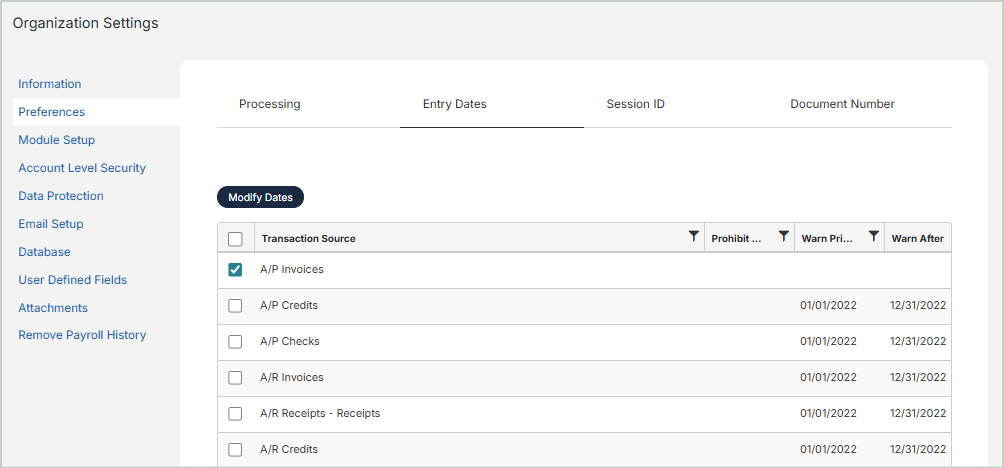Click the Warn After column header
The height and width of the screenshot is (468, 1004).
pos(918,239)
